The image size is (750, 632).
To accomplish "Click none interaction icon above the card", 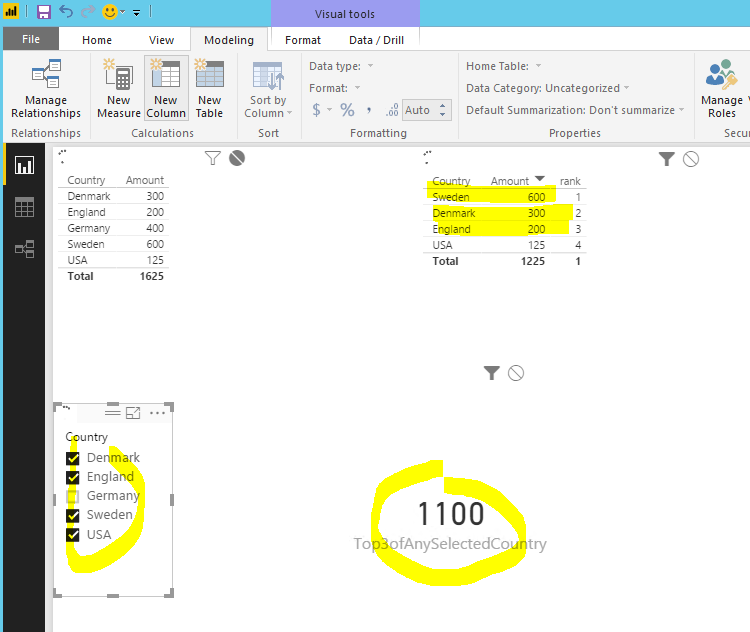I will pyautogui.click(x=516, y=373).
